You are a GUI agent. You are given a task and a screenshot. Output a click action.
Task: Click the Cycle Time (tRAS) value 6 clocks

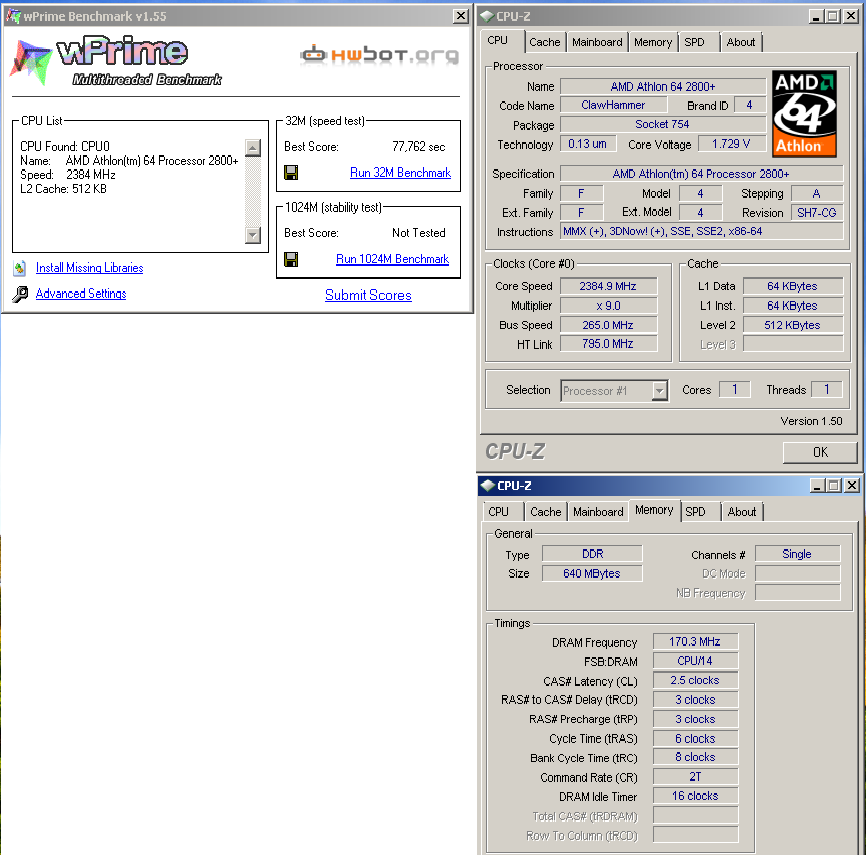pos(695,738)
